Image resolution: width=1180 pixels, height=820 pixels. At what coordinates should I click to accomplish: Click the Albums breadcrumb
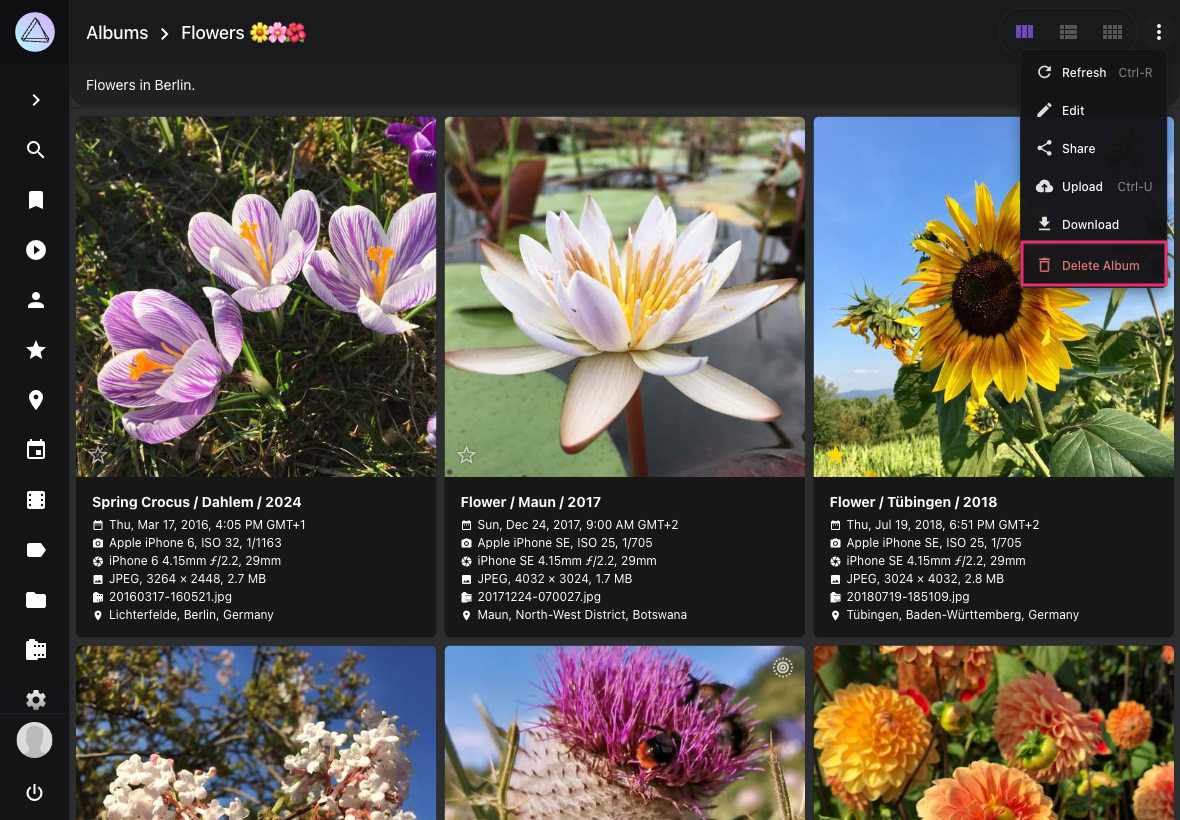click(x=117, y=32)
